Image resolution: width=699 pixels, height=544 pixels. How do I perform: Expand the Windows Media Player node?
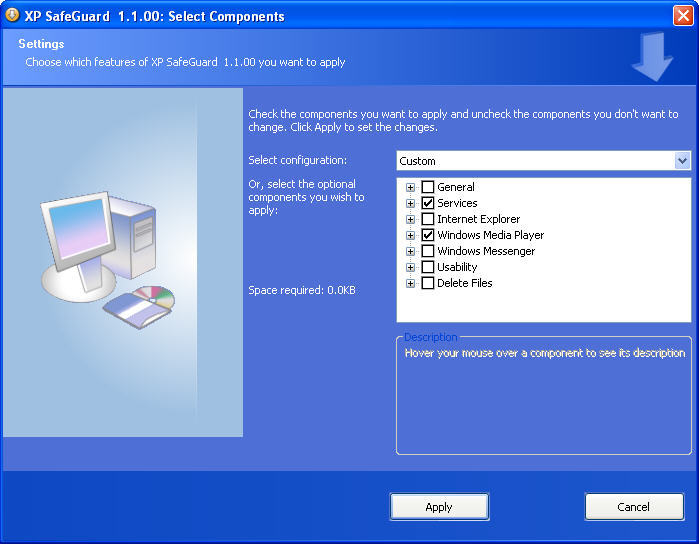click(410, 235)
